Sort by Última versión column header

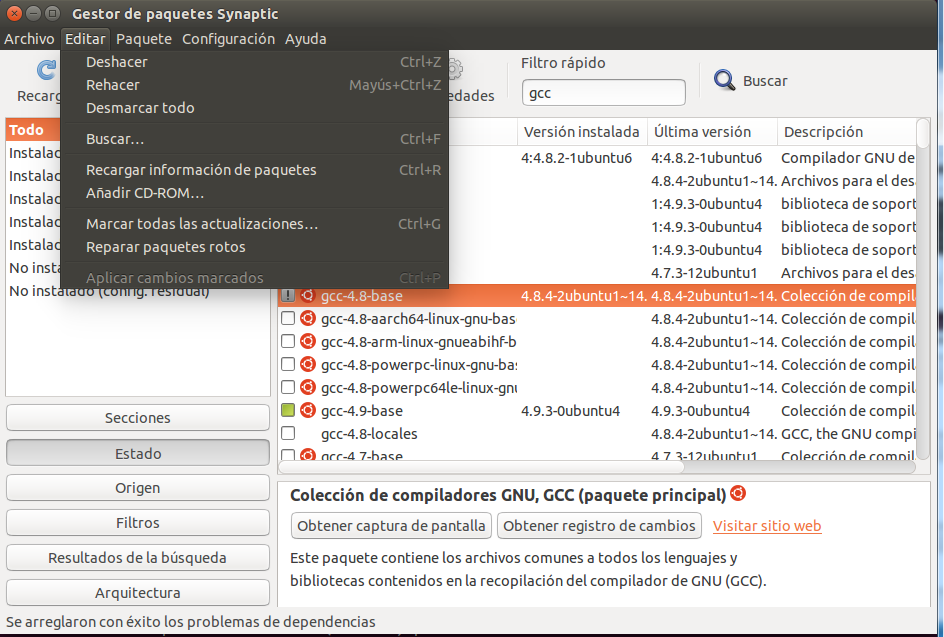click(712, 132)
